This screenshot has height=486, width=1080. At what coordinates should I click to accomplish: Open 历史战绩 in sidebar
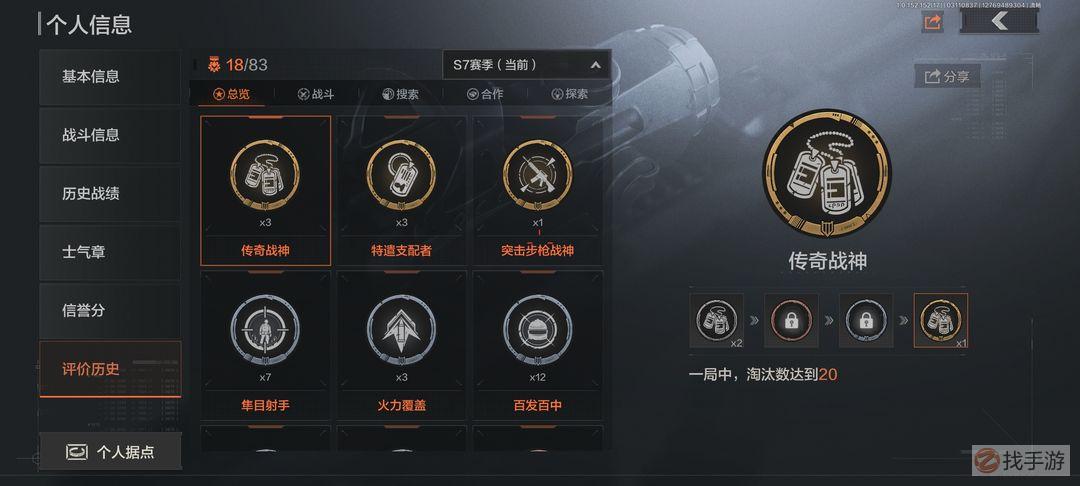pos(110,193)
